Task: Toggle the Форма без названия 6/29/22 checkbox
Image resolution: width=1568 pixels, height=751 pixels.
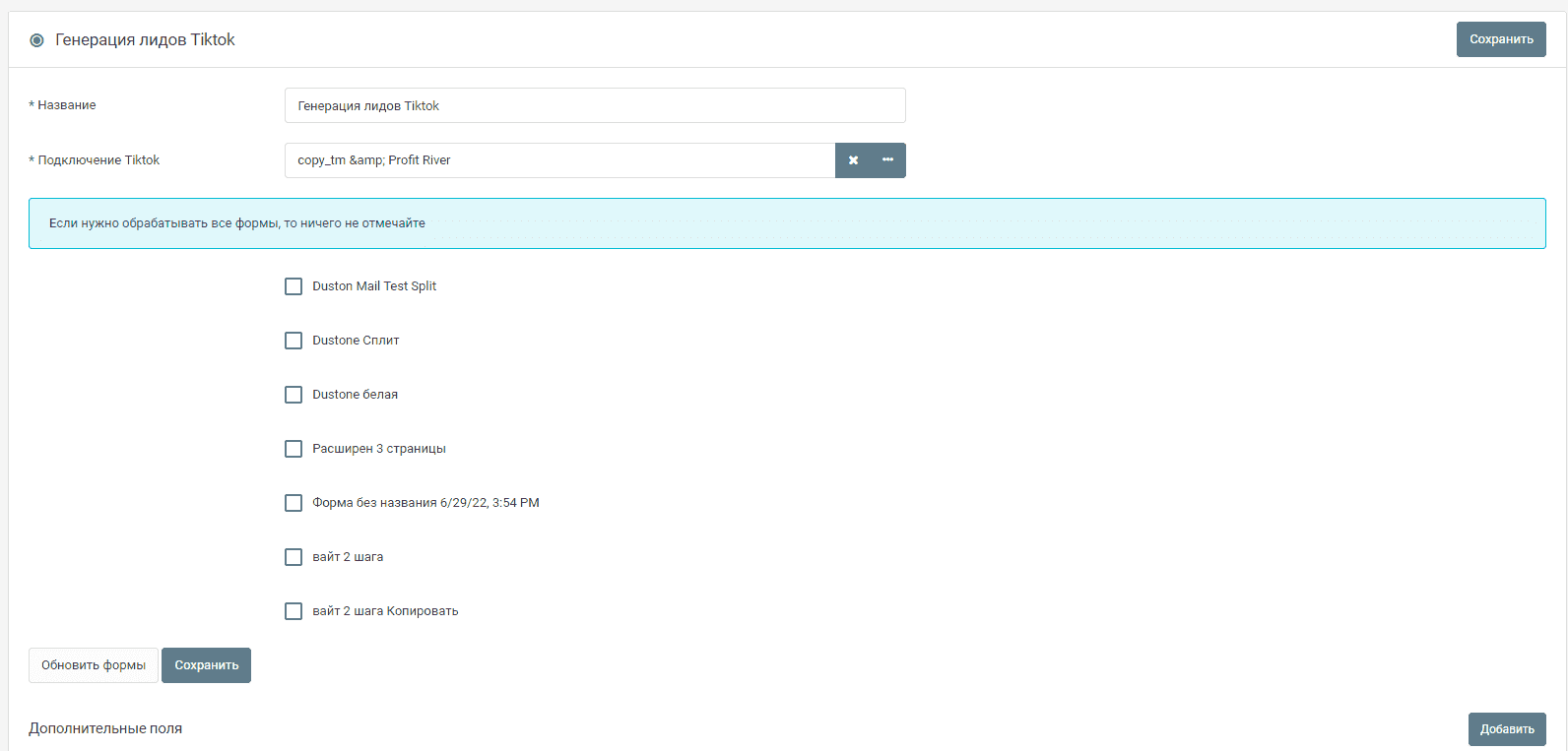Action: click(x=294, y=503)
